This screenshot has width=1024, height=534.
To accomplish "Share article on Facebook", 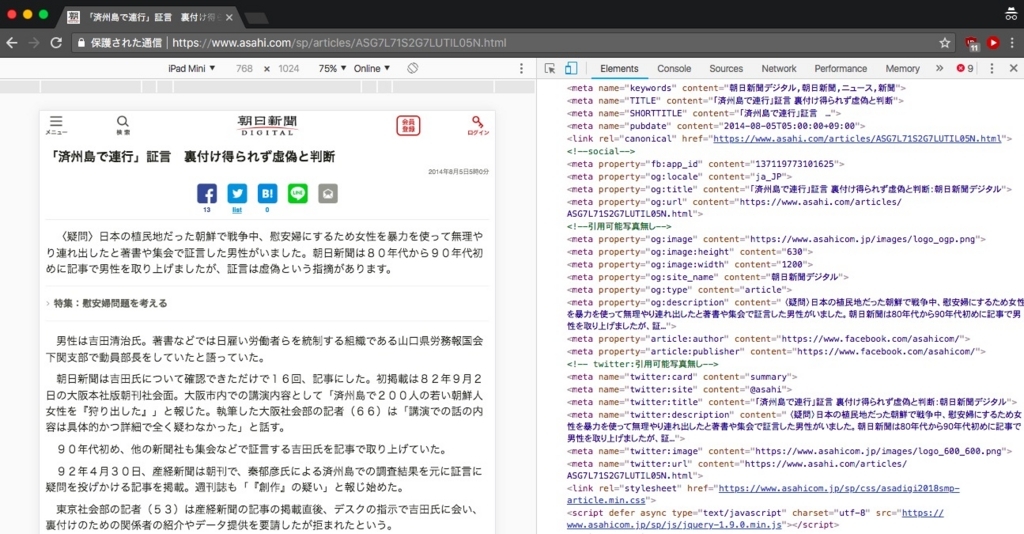I will 207,193.
